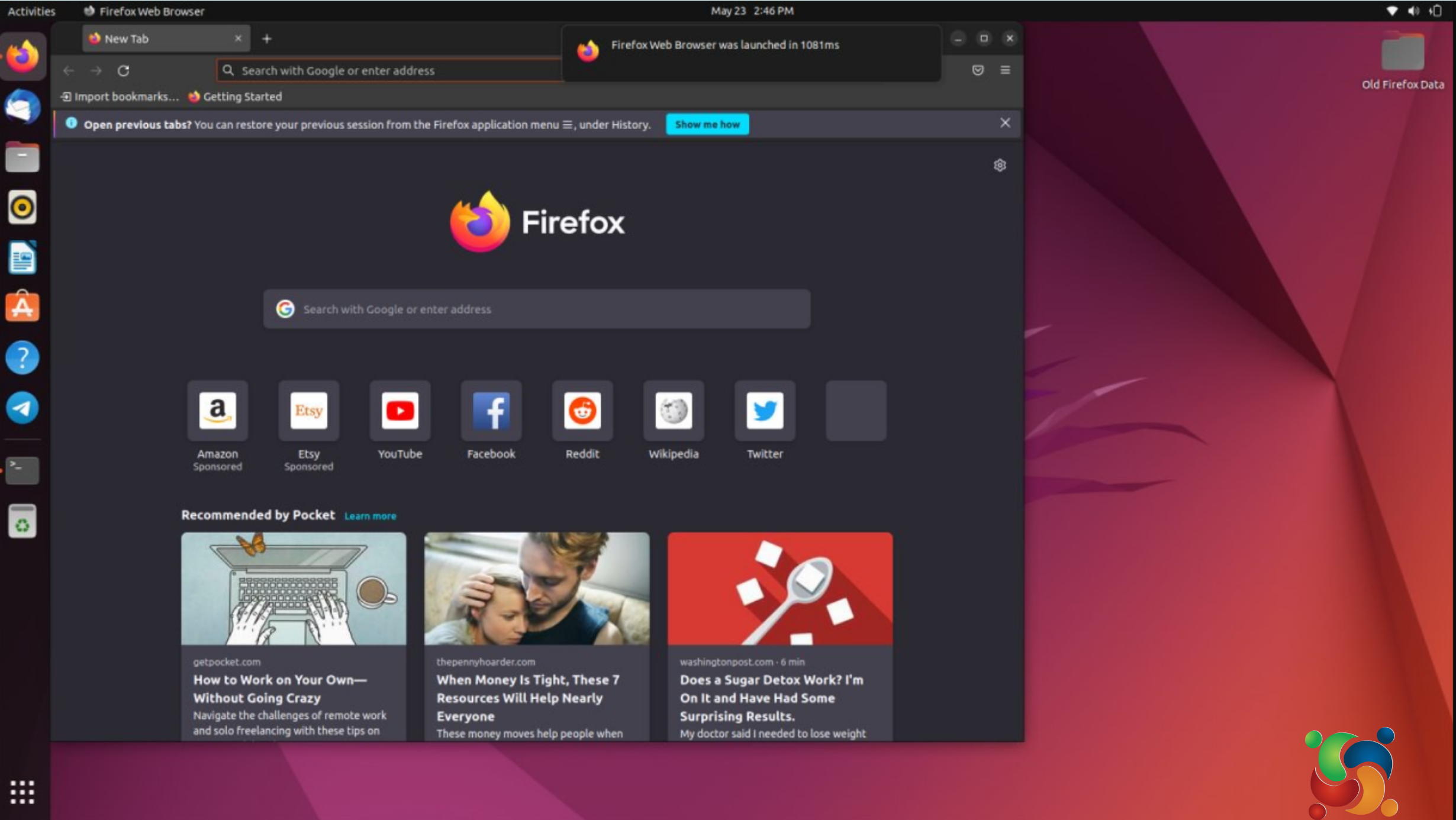
Task: Click the new tab page search box
Action: 537,309
